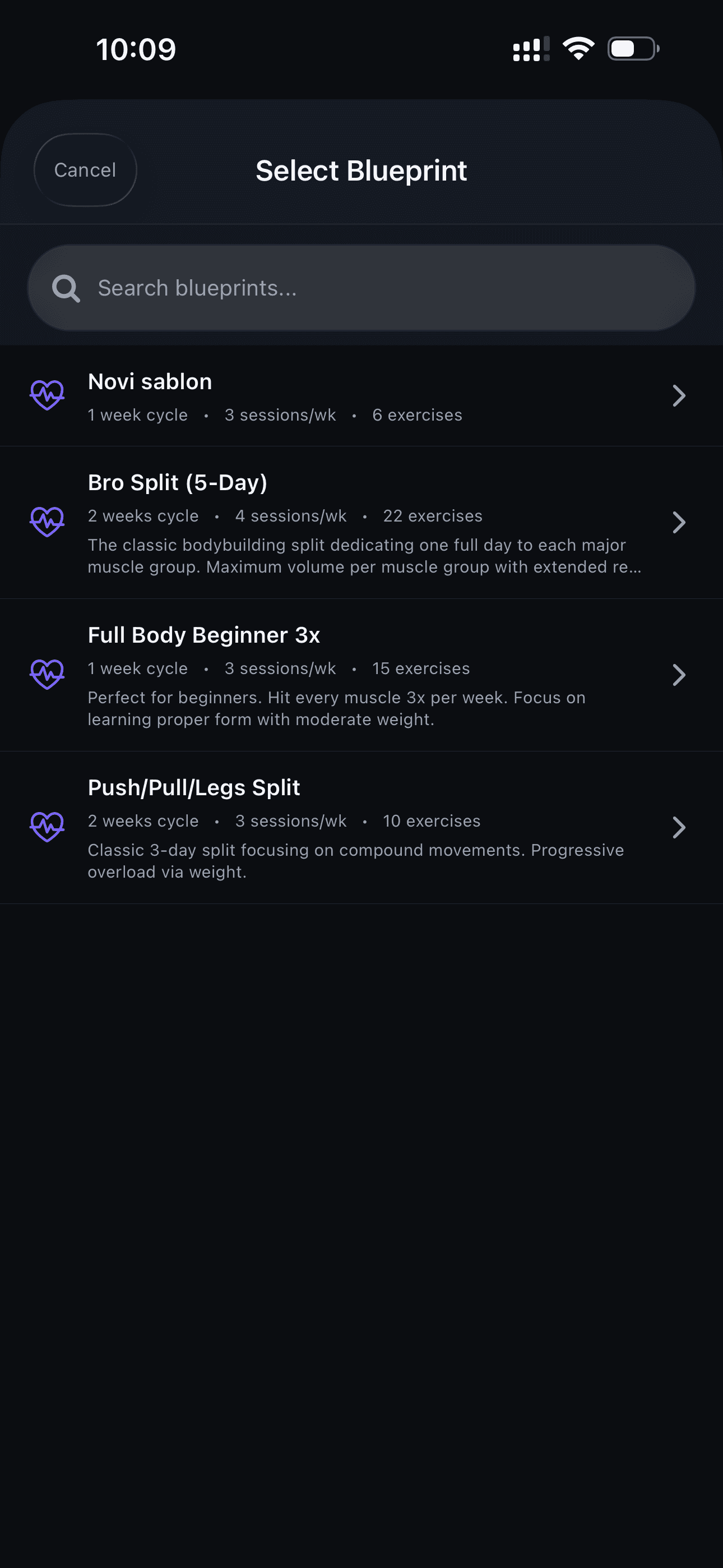Open Bro Split (5-Day) chevron arrow
This screenshot has height=1568, width=723.
[x=679, y=522]
